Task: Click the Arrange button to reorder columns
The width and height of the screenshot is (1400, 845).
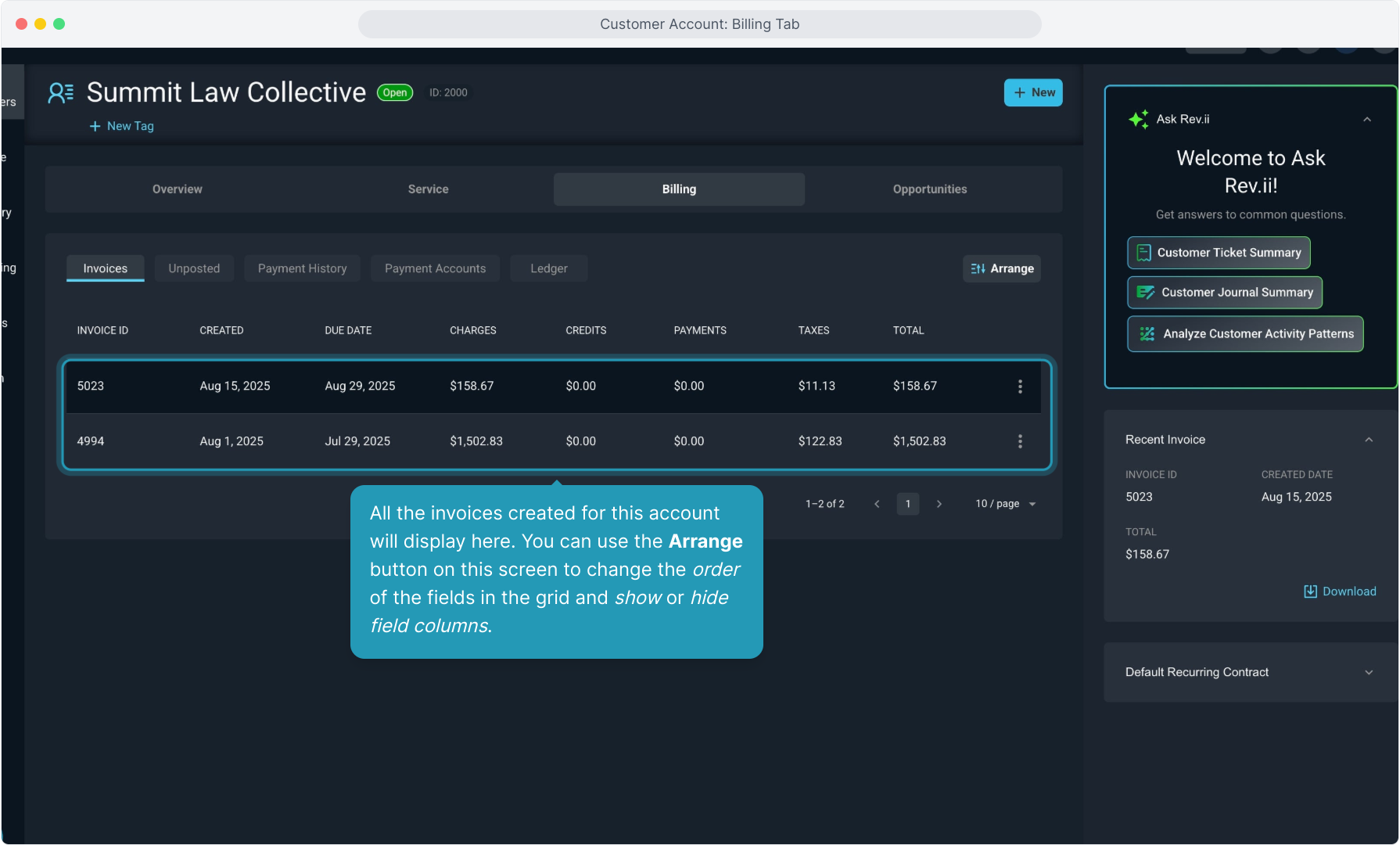Action: pos(1002,268)
